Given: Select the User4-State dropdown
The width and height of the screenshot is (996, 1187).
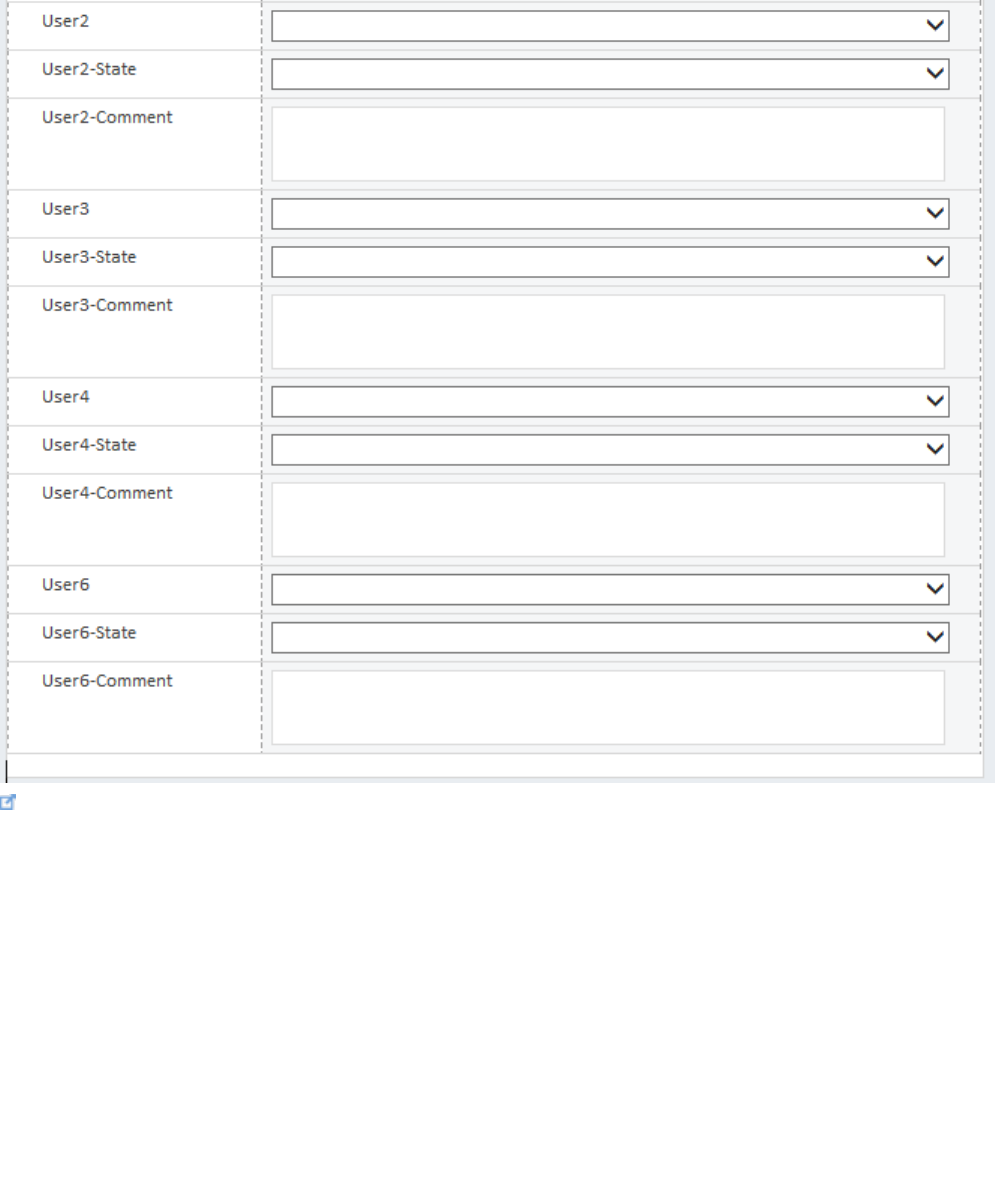Looking at the screenshot, I should click(610, 450).
